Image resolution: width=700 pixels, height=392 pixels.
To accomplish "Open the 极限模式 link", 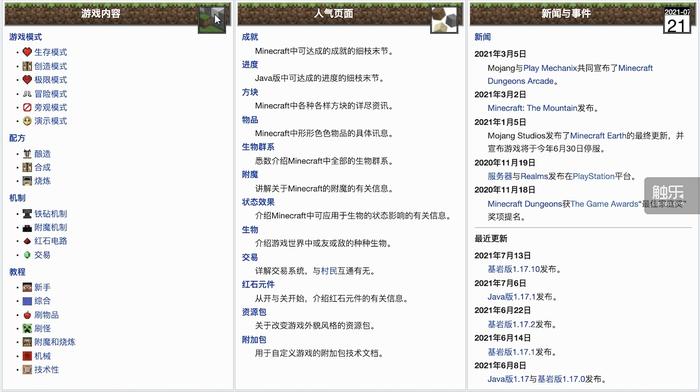I will pos(50,80).
